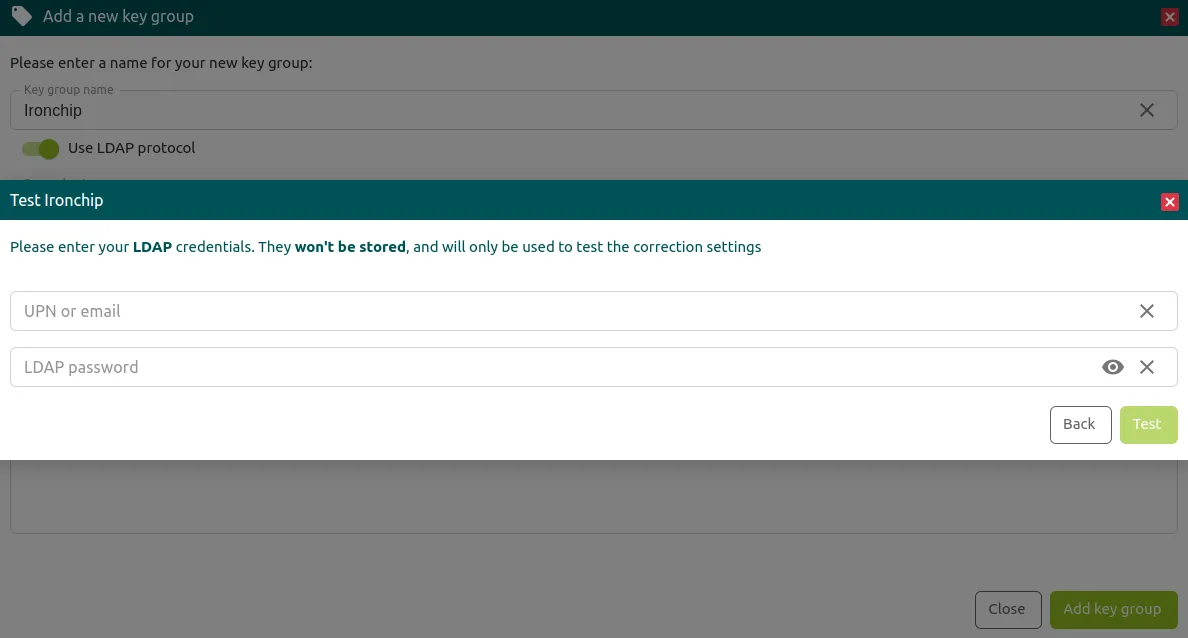Clear the UPN or email field
The width and height of the screenshot is (1188, 638).
click(x=1146, y=311)
